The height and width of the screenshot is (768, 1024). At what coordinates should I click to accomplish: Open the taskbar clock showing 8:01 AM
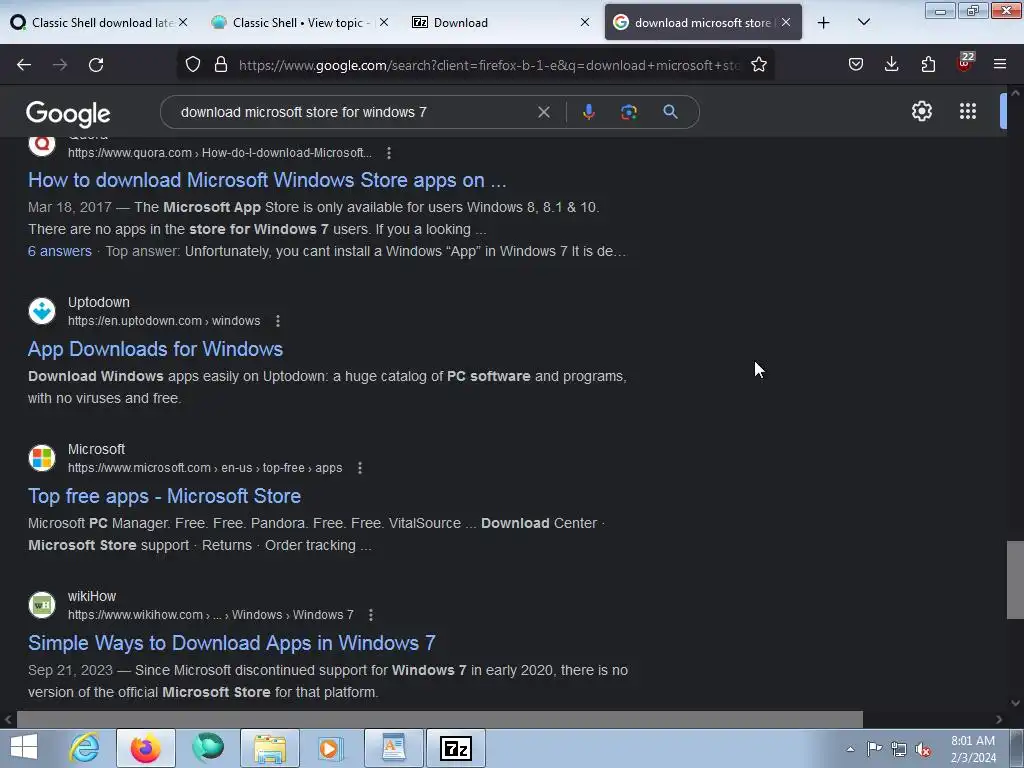pos(972,748)
